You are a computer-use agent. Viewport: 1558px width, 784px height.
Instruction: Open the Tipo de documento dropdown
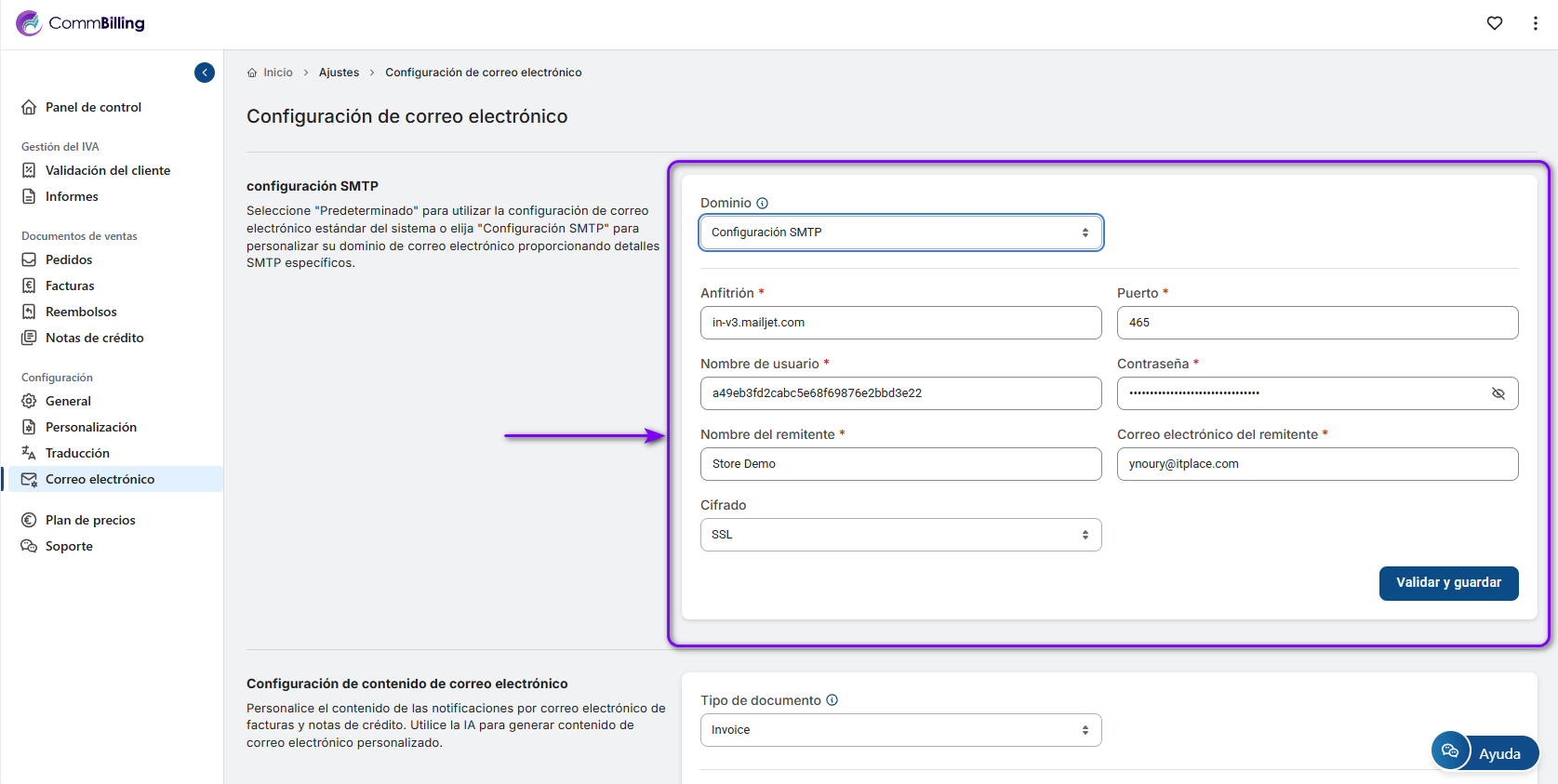(900, 730)
